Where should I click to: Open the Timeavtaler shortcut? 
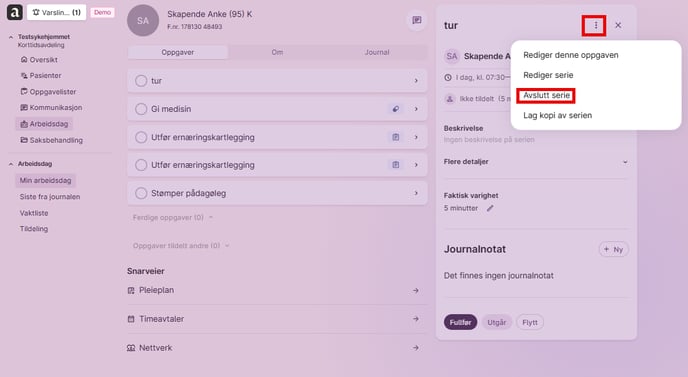click(277, 319)
